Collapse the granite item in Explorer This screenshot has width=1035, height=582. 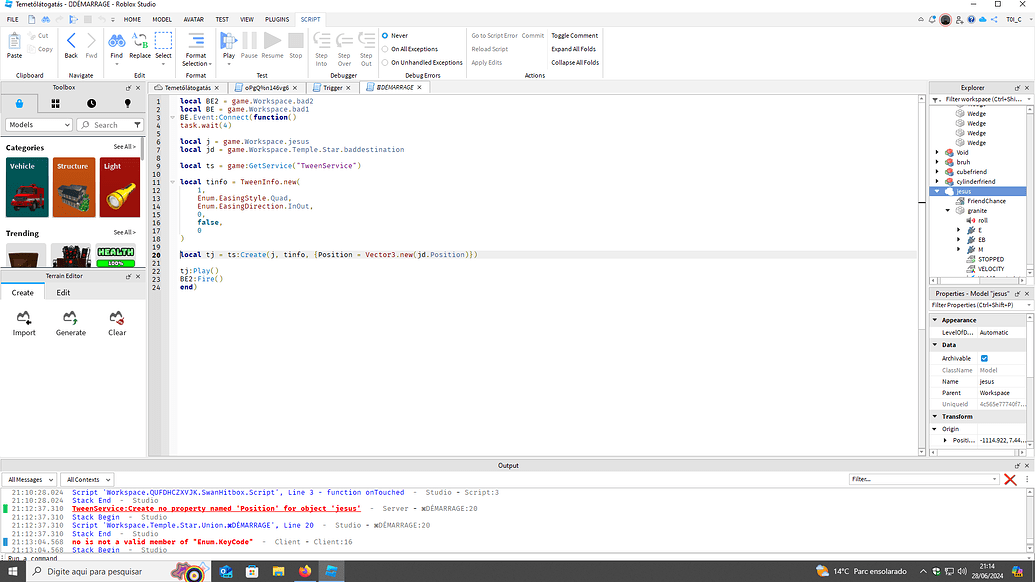point(948,210)
